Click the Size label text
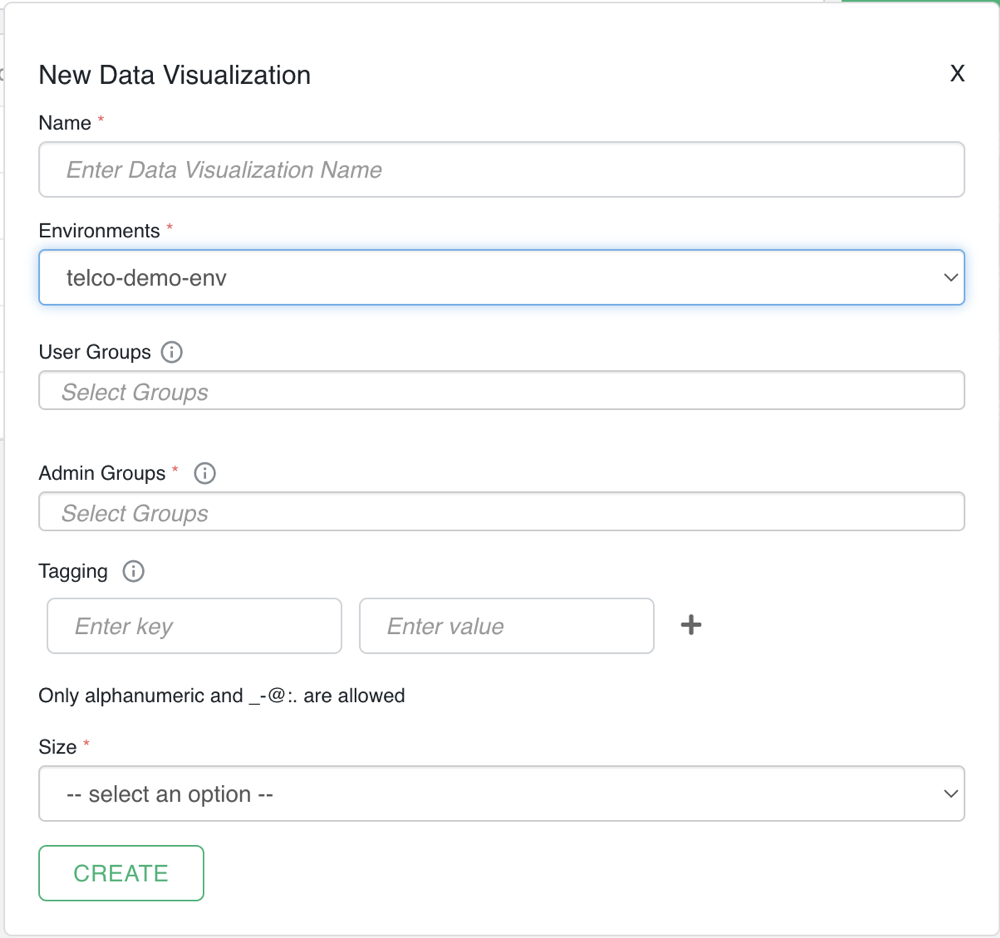The height and width of the screenshot is (938, 1000). point(58,747)
